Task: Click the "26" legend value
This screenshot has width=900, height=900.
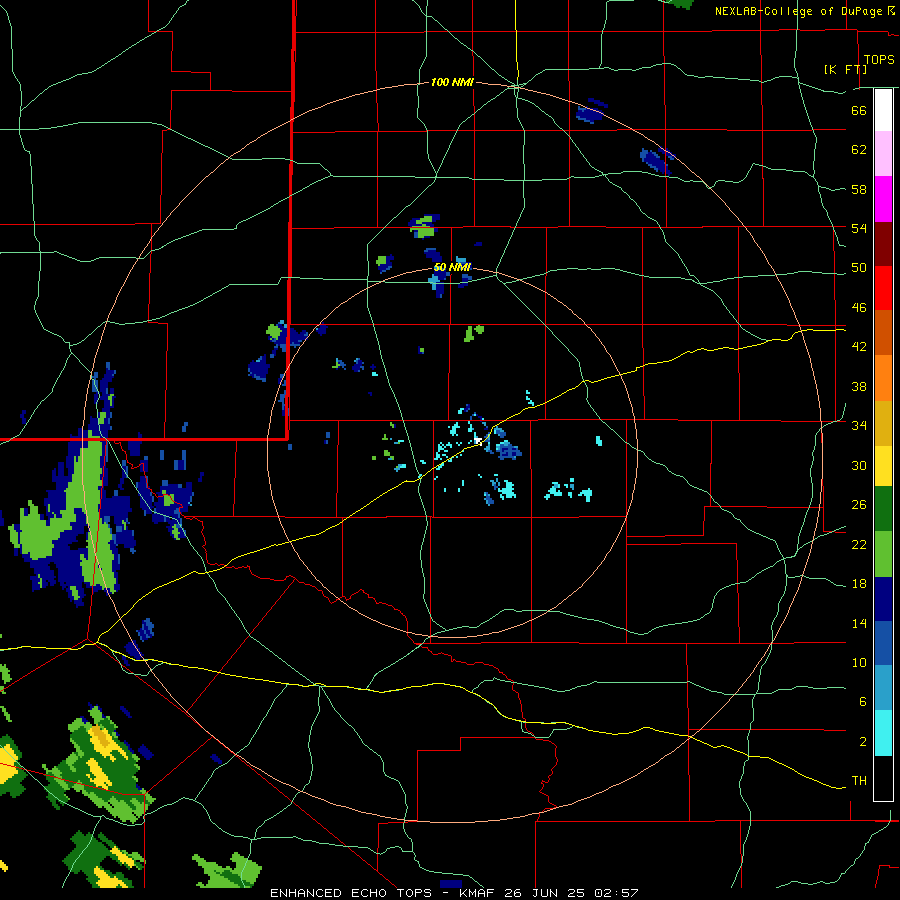Action: [x=859, y=505]
